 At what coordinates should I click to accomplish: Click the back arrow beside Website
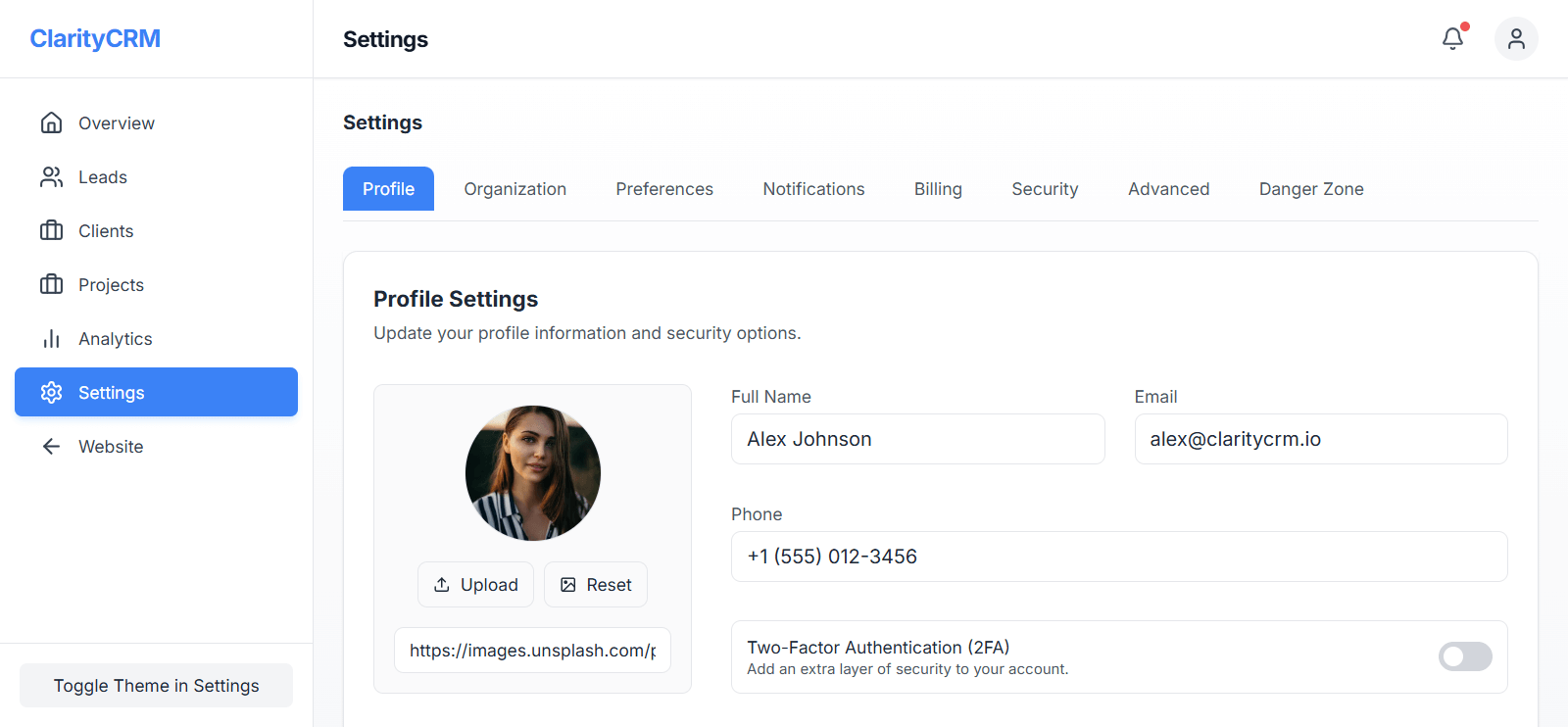(51, 446)
